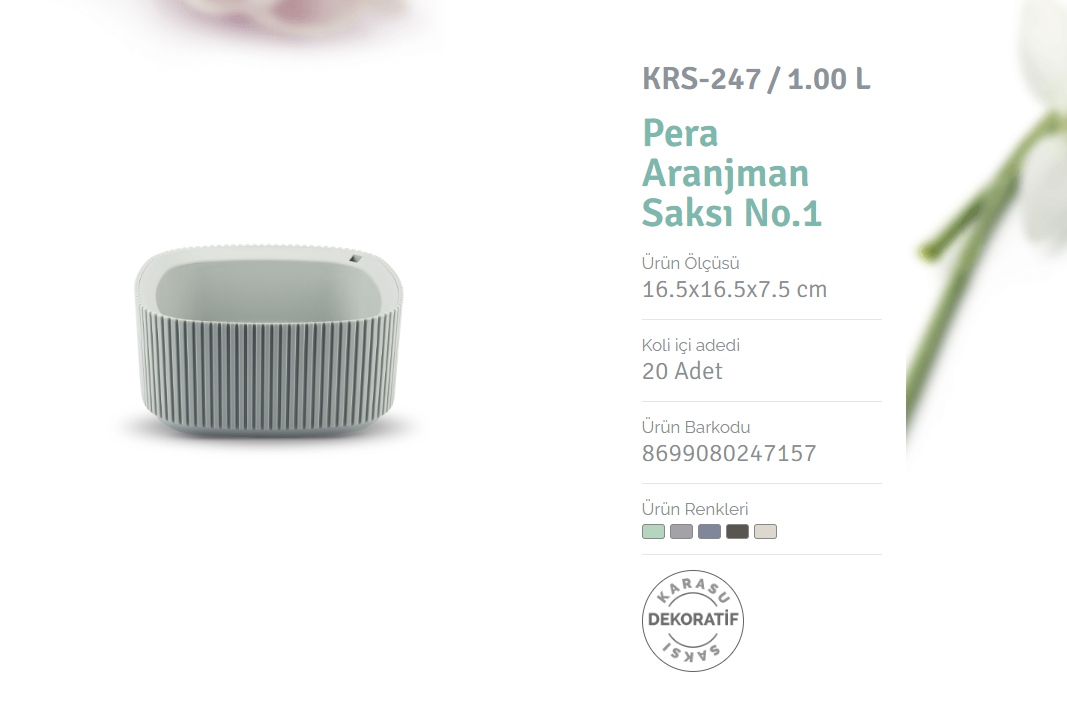
Task: Open the ribbed gray pot product image
Action: coord(269,340)
